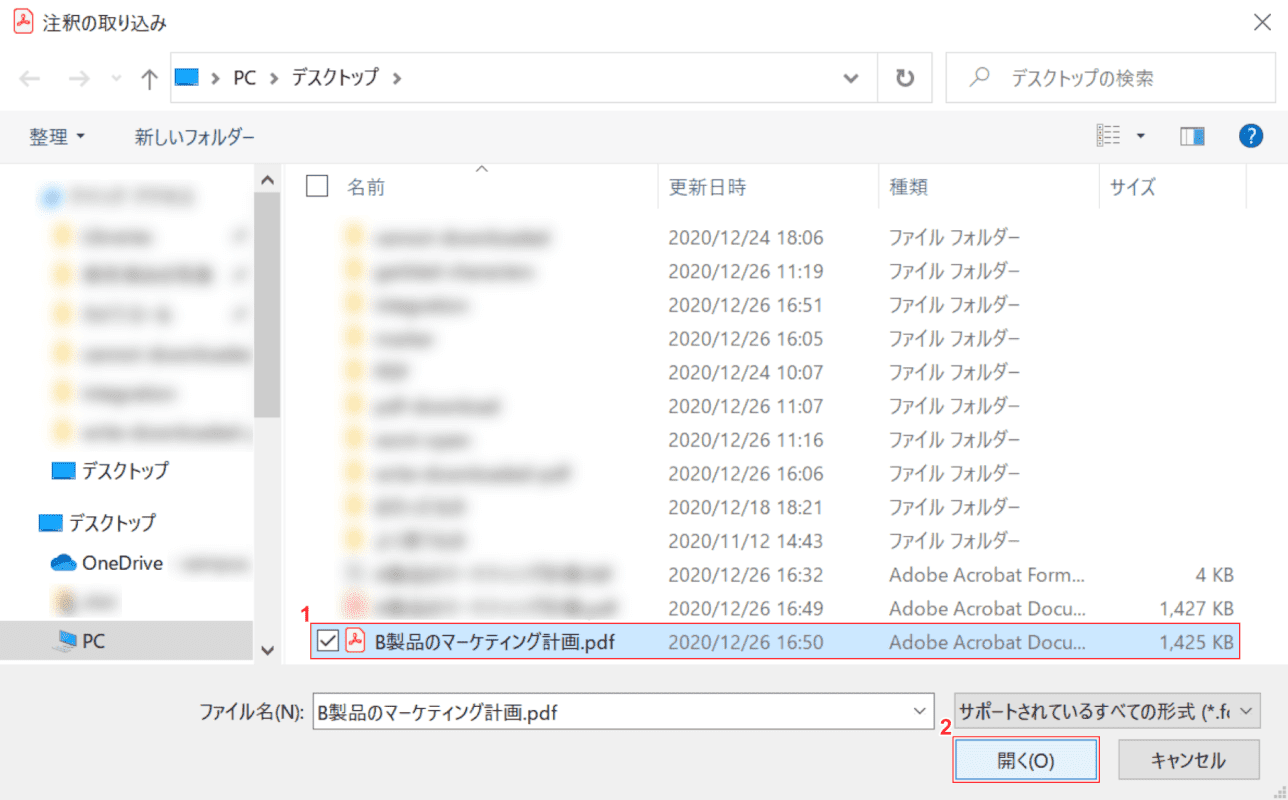Select the folder dated 2020/12/26 11:16

click(774, 439)
